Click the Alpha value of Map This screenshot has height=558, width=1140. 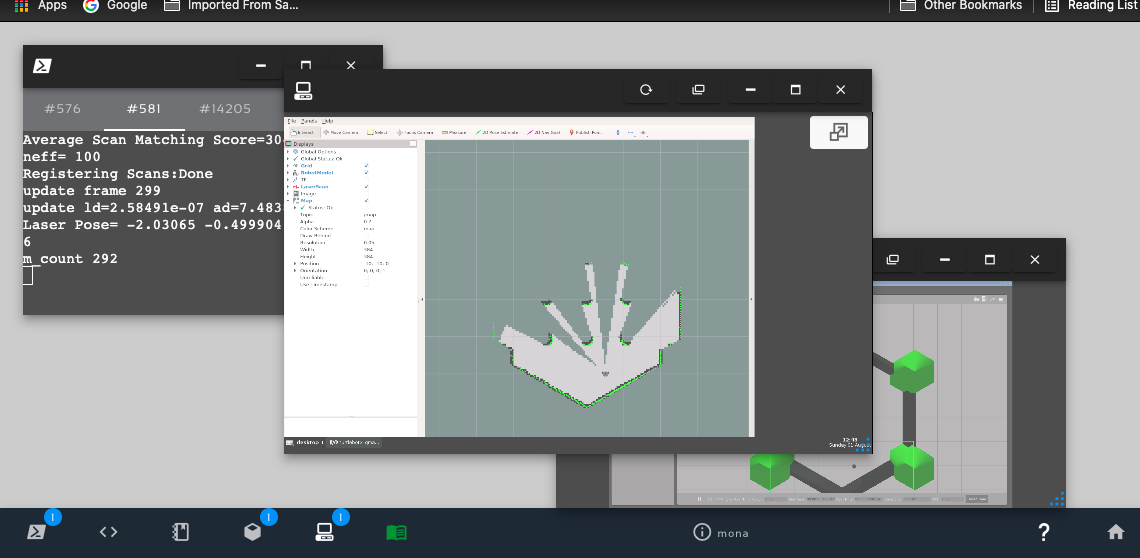click(x=368, y=222)
